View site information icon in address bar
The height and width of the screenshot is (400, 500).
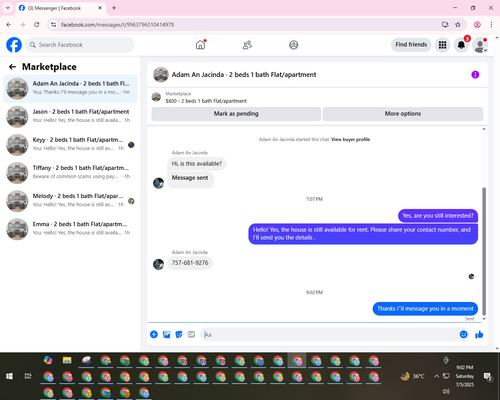point(53,25)
